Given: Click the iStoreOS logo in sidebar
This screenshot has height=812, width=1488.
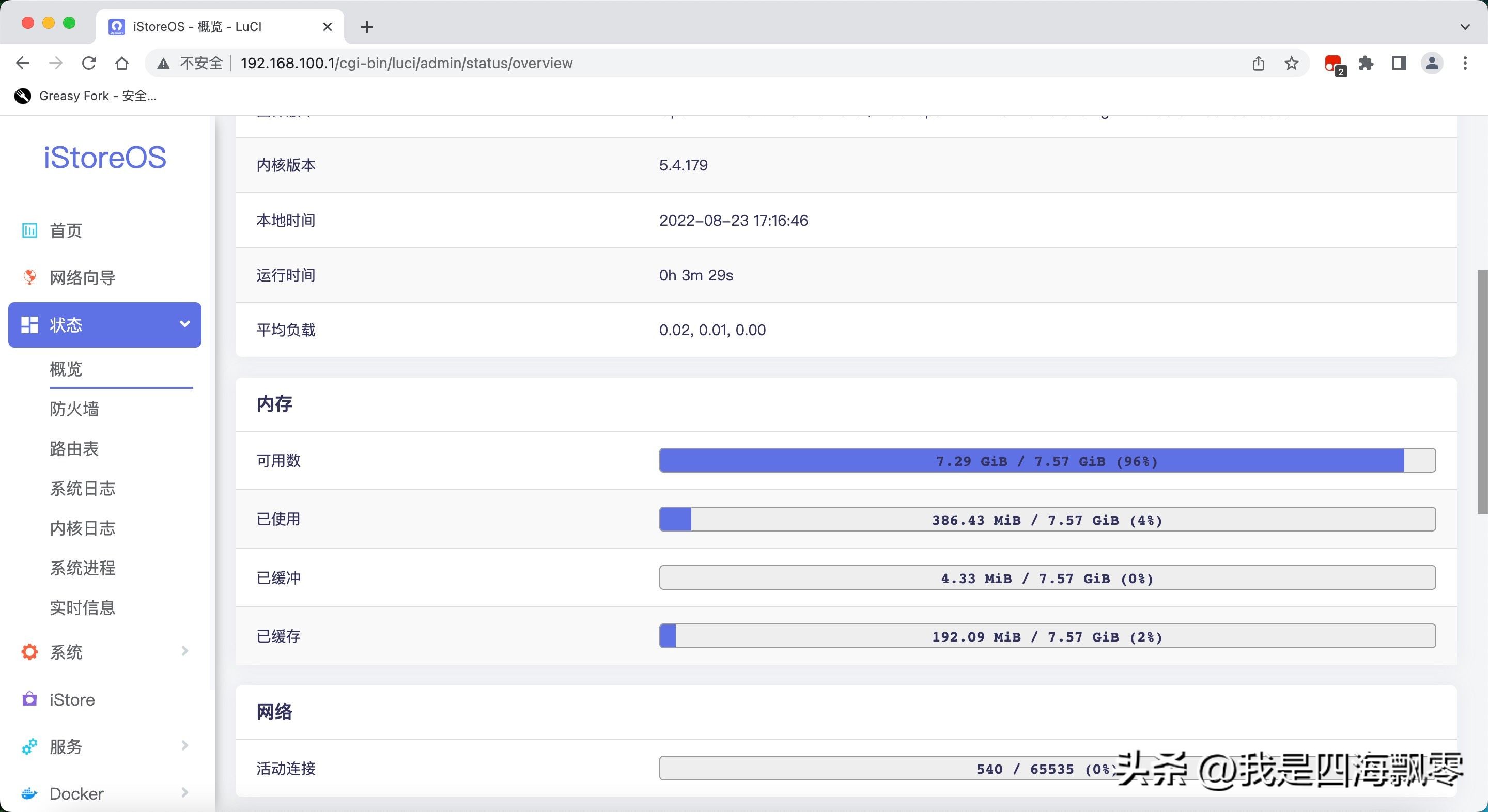Looking at the screenshot, I should point(104,157).
